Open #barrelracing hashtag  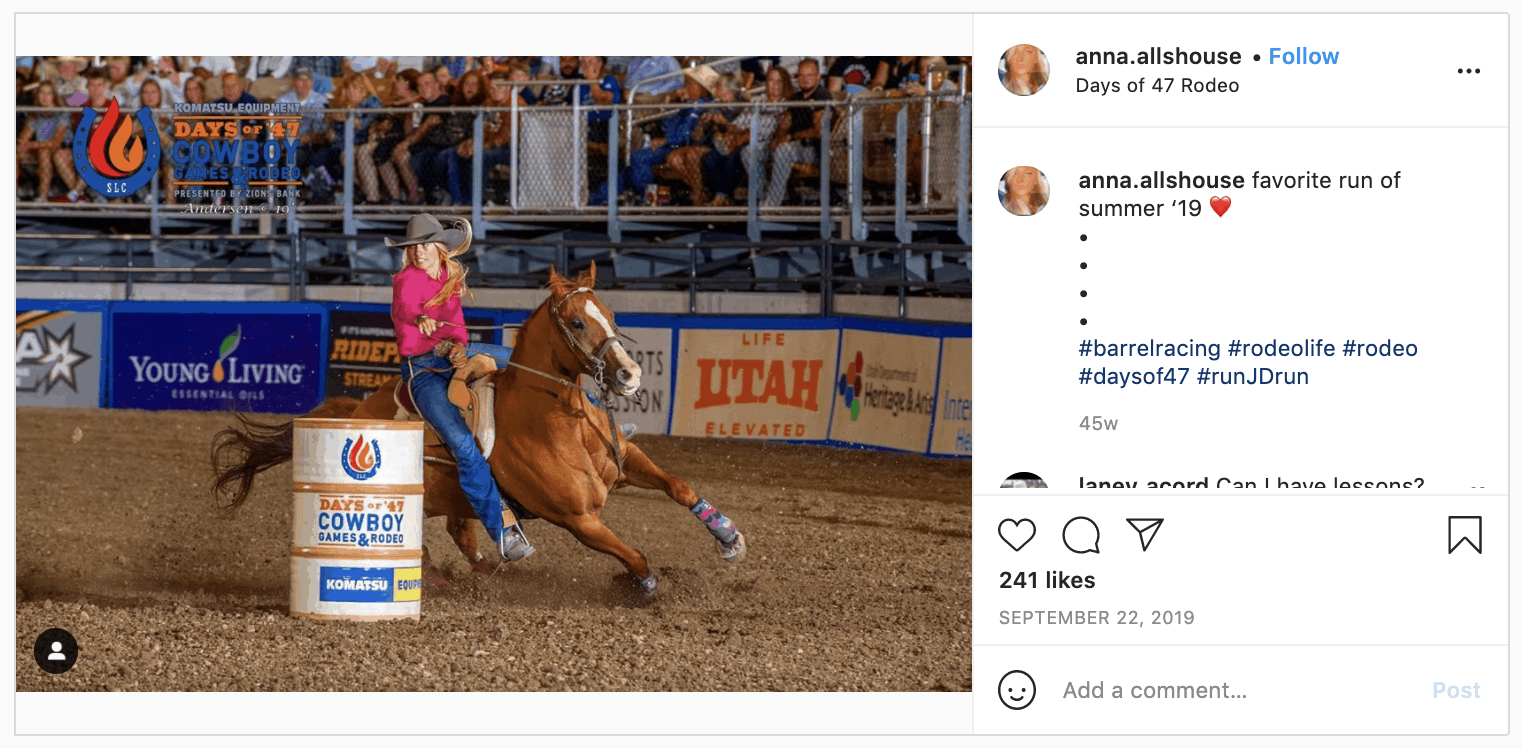(x=1150, y=348)
